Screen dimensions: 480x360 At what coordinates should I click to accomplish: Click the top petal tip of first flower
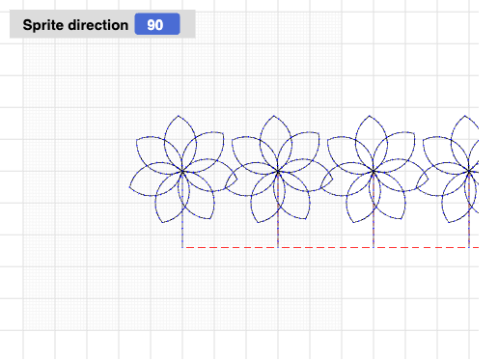pos(178,116)
